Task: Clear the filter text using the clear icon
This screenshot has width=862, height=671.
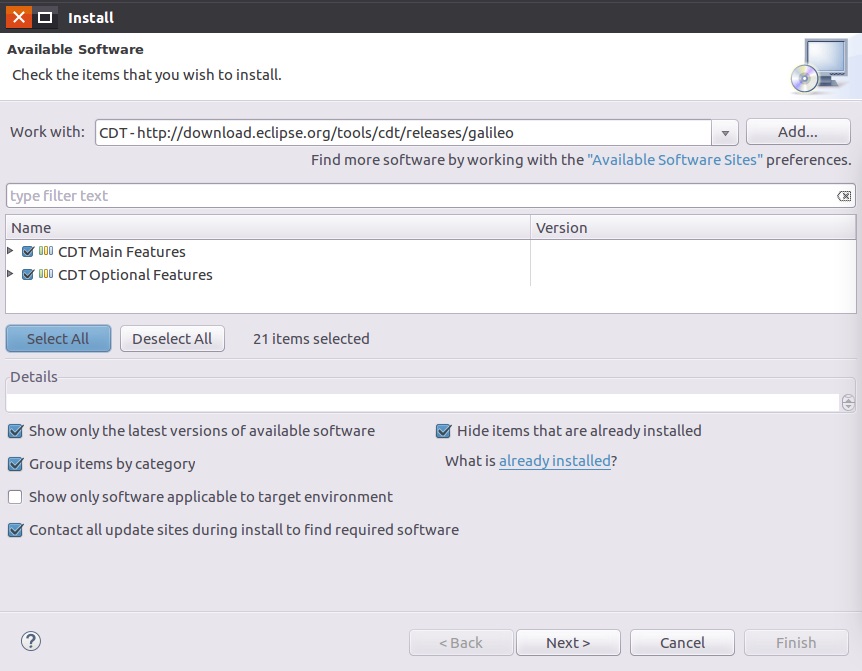Action: coord(844,196)
